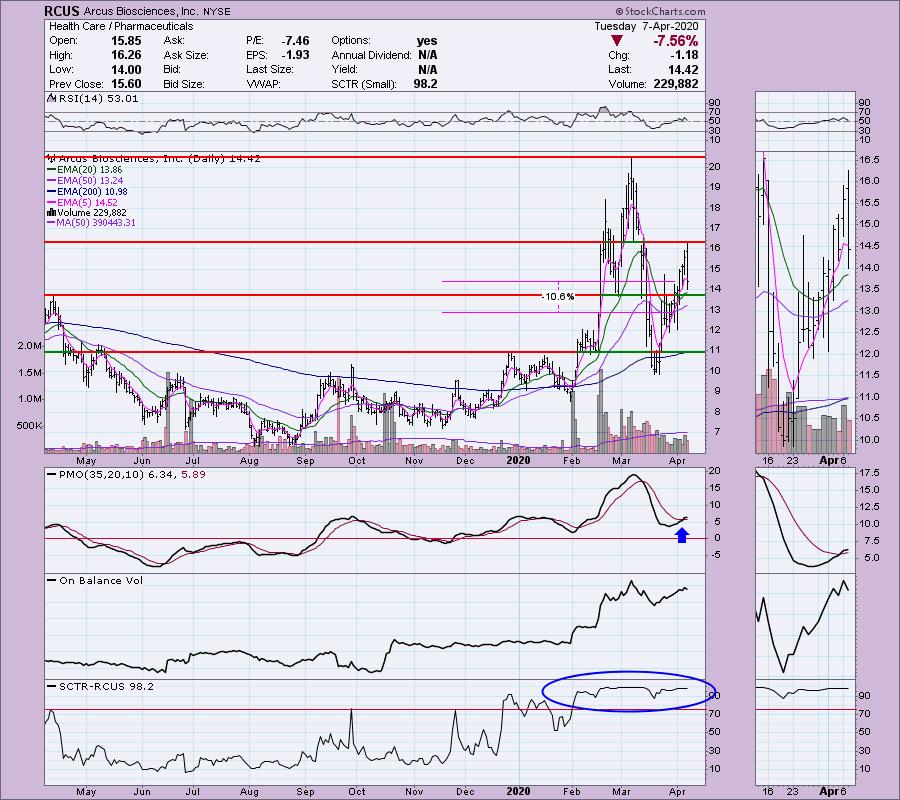Click the -10.6% annotation label
This screenshot has height=800, width=900.
(558, 297)
